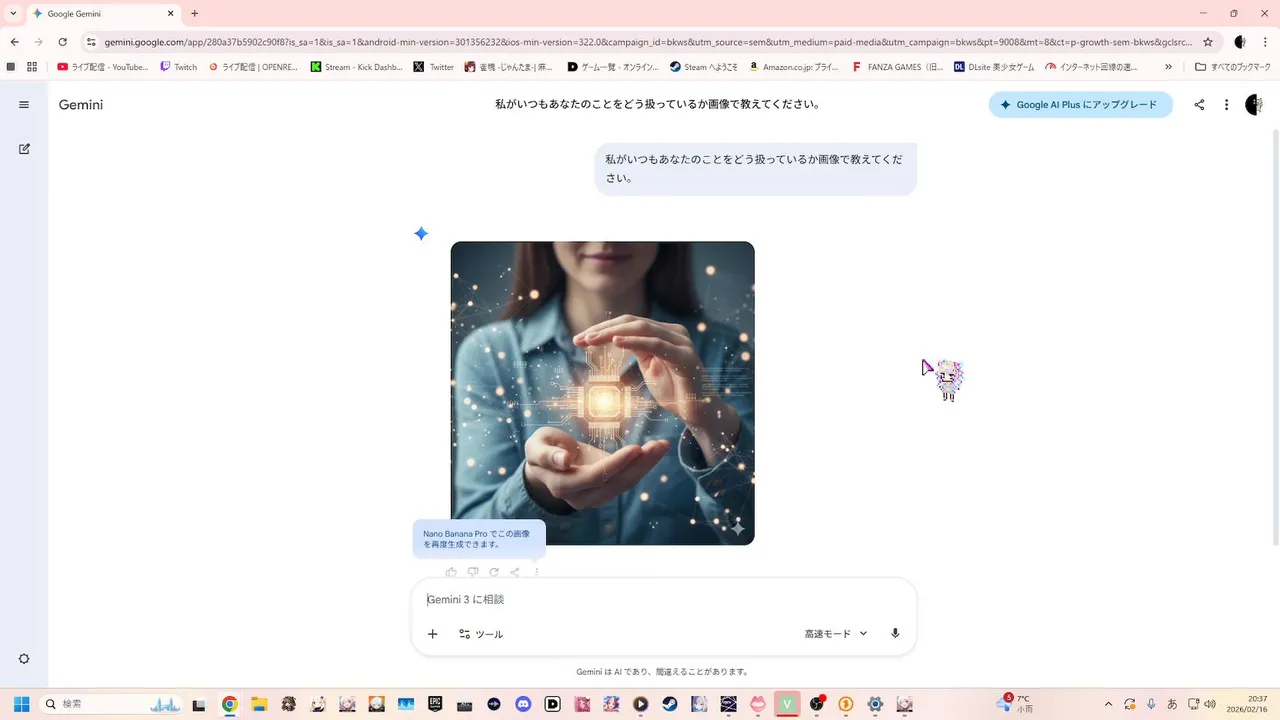Open the apps grid in the bookmarks bar
The width and height of the screenshot is (1280, 720).
[32, 67]
